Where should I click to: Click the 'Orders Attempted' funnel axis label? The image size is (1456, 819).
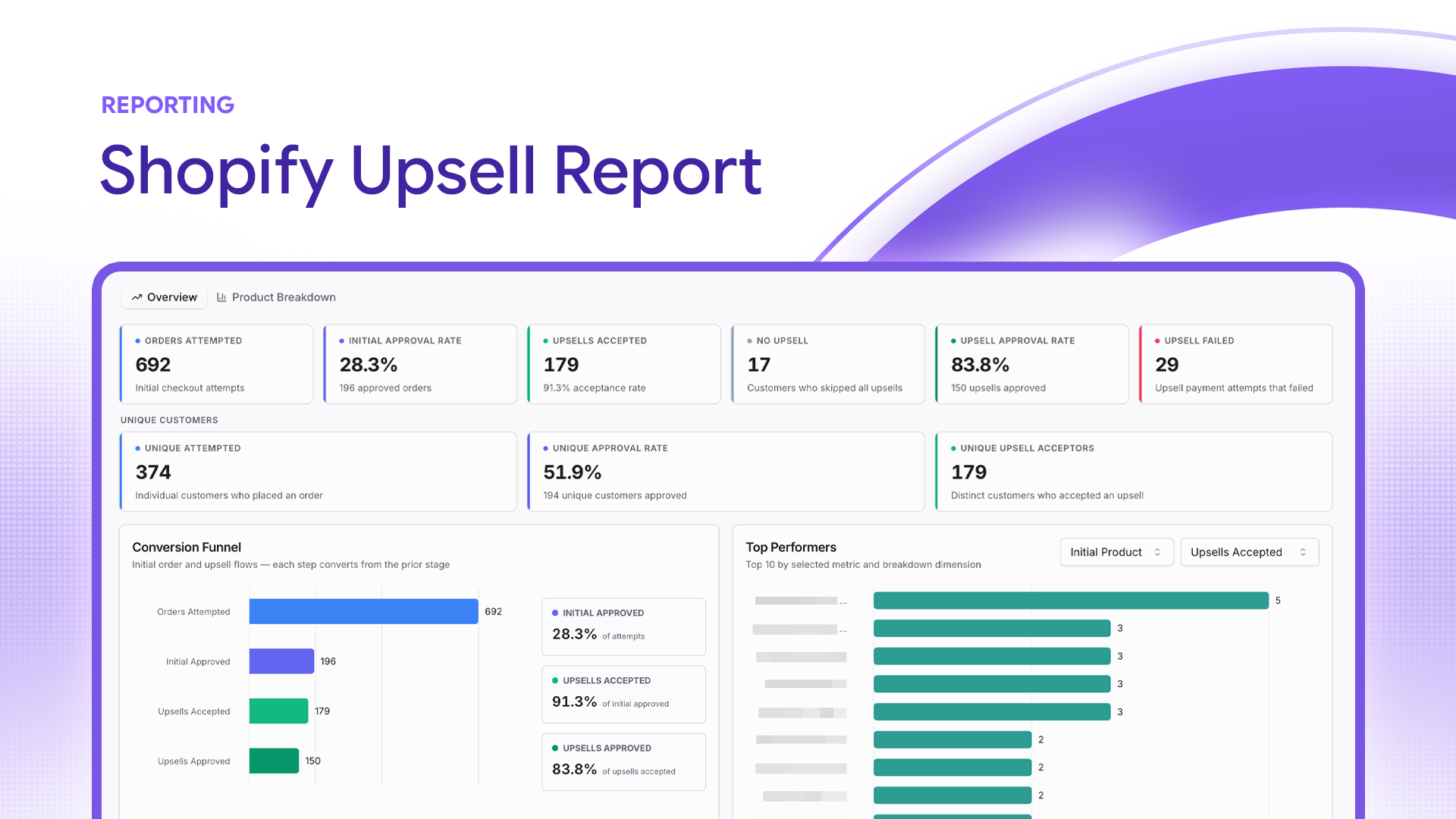[x=193, y=612]
